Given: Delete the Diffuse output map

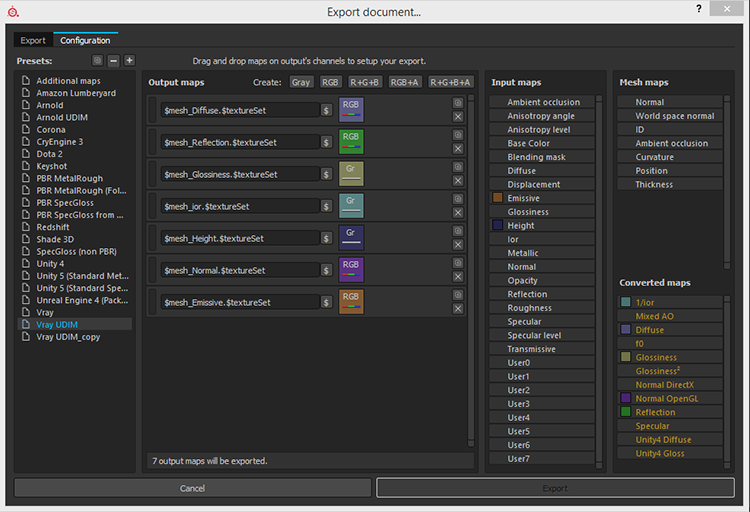Looking at the screenshot, I should click(x=458, y=117).
